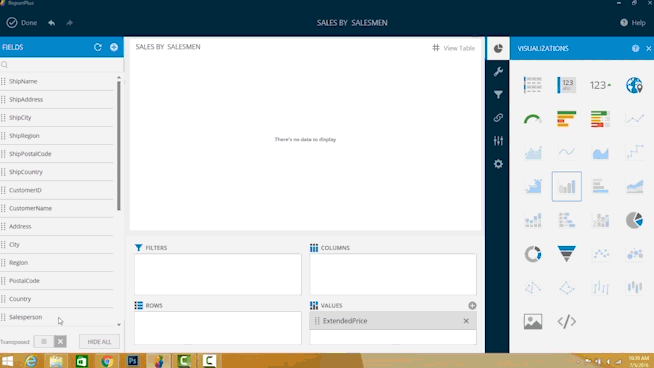
Task: Select the Region field
Action: 57,263
